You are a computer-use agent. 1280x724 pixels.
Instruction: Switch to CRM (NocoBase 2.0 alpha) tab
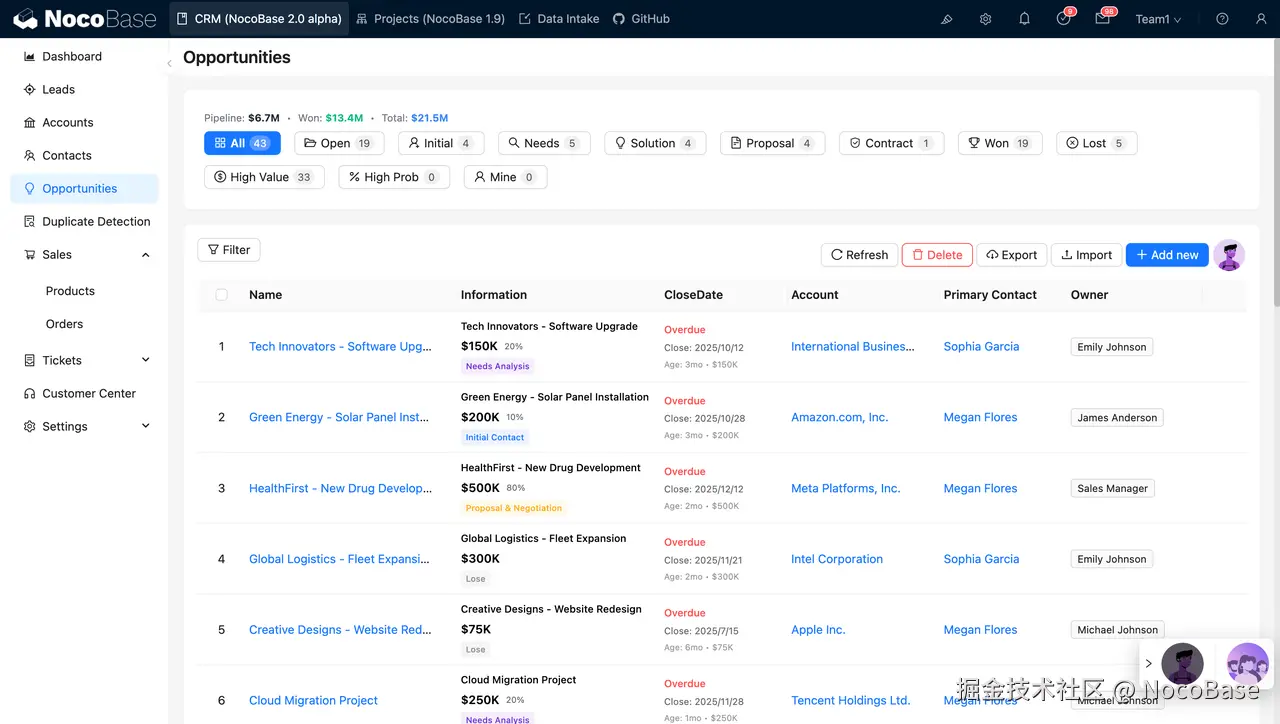click(259, 19)
